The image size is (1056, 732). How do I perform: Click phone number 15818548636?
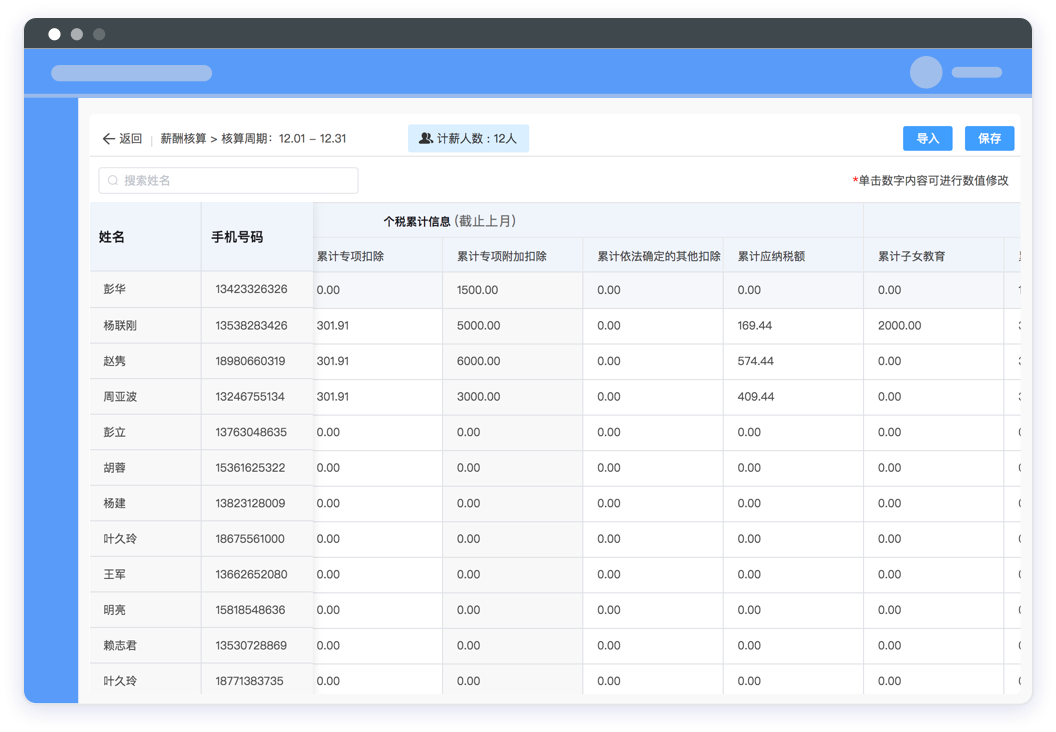[250, 610]
